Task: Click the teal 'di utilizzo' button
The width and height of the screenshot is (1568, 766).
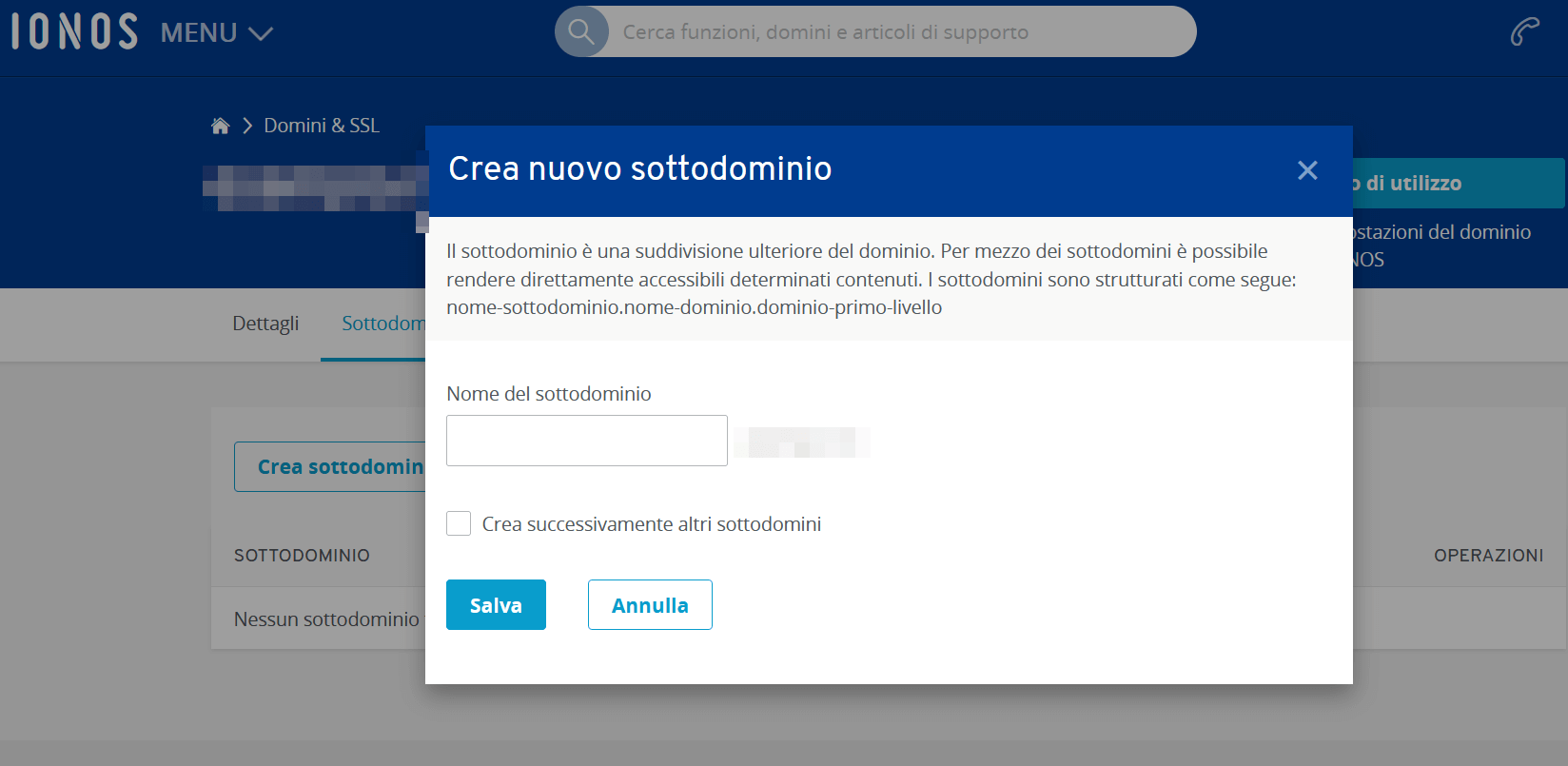Action: point(1458,183)
